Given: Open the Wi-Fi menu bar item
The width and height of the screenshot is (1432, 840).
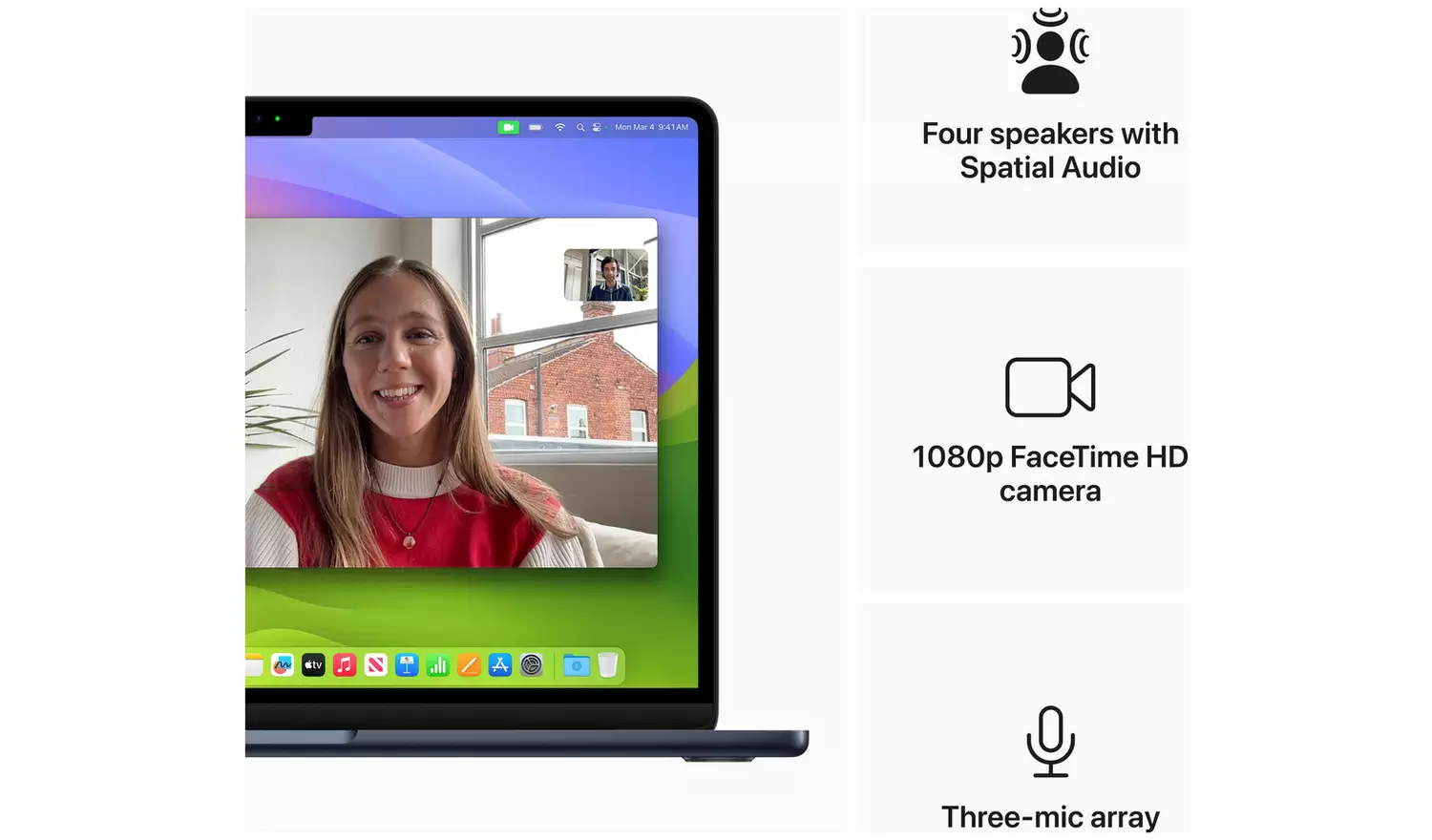Looking at the screenshot, I should click(x=560, y=127).
